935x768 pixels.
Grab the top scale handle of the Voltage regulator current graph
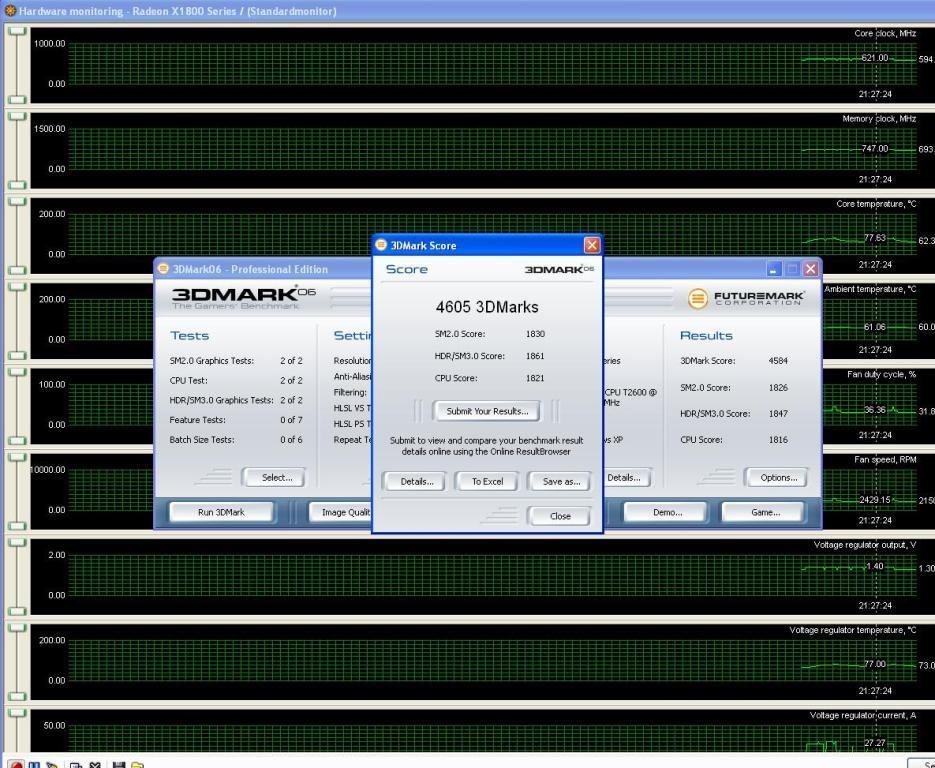17,713
